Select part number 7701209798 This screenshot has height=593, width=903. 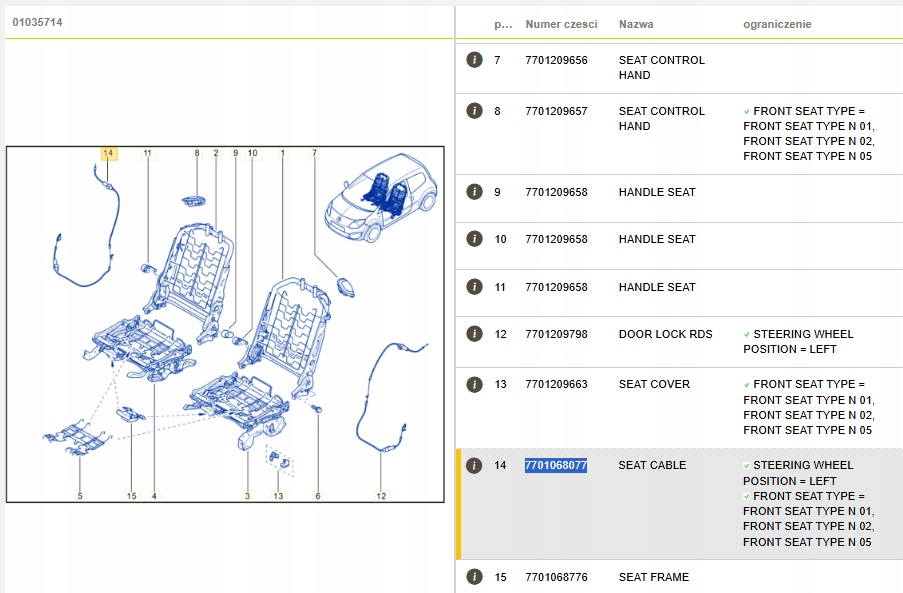pyautogui.click(x=556, y=334)
